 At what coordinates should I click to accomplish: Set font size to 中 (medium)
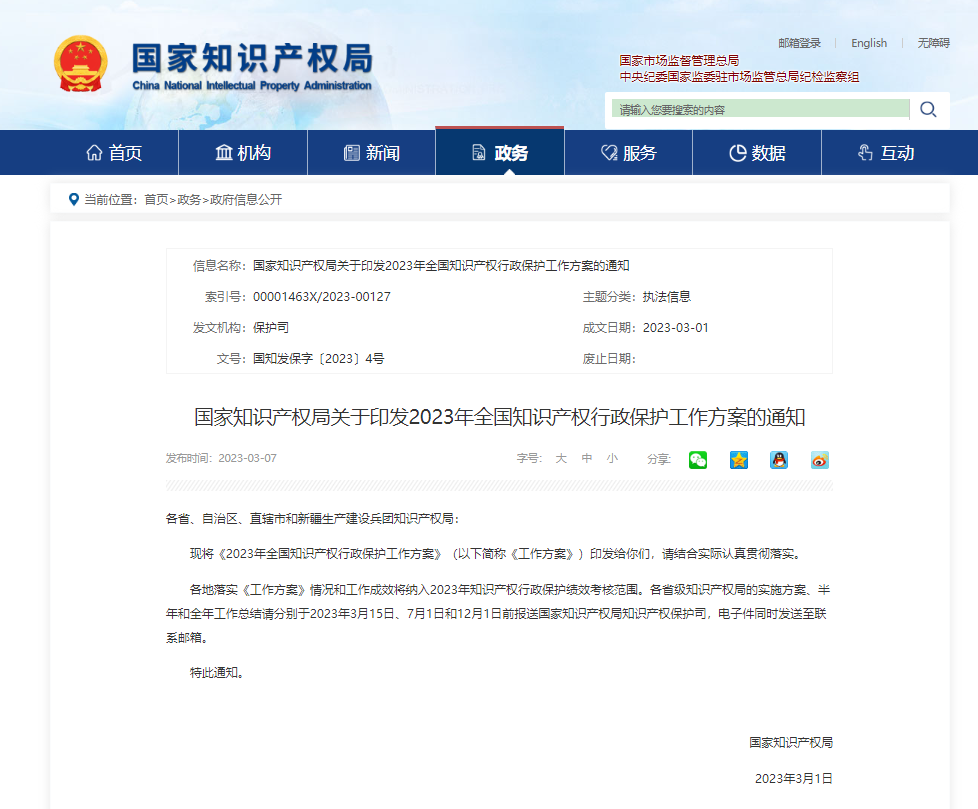pyautogui.click(x=587, y=458)
